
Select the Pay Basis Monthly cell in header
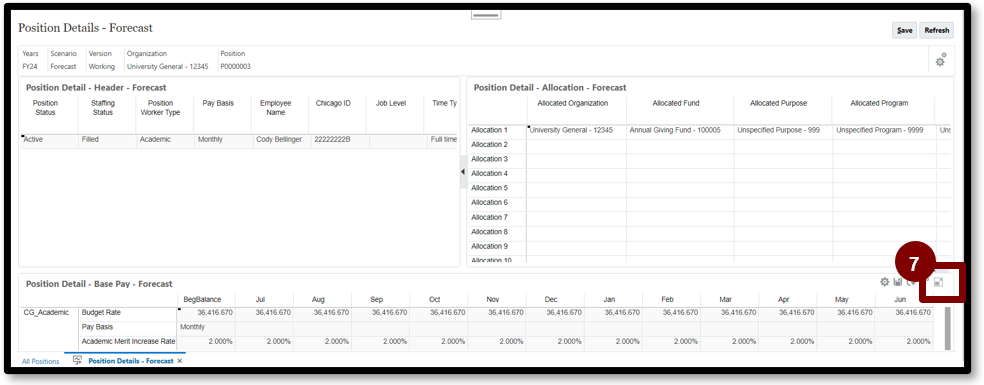[223, 140]
